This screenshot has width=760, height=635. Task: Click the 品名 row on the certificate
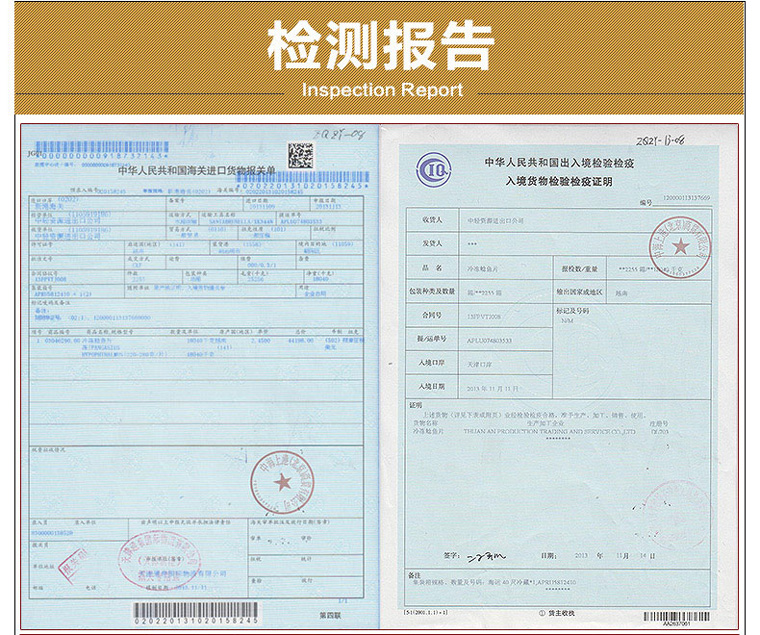click(x=431, y=267)
